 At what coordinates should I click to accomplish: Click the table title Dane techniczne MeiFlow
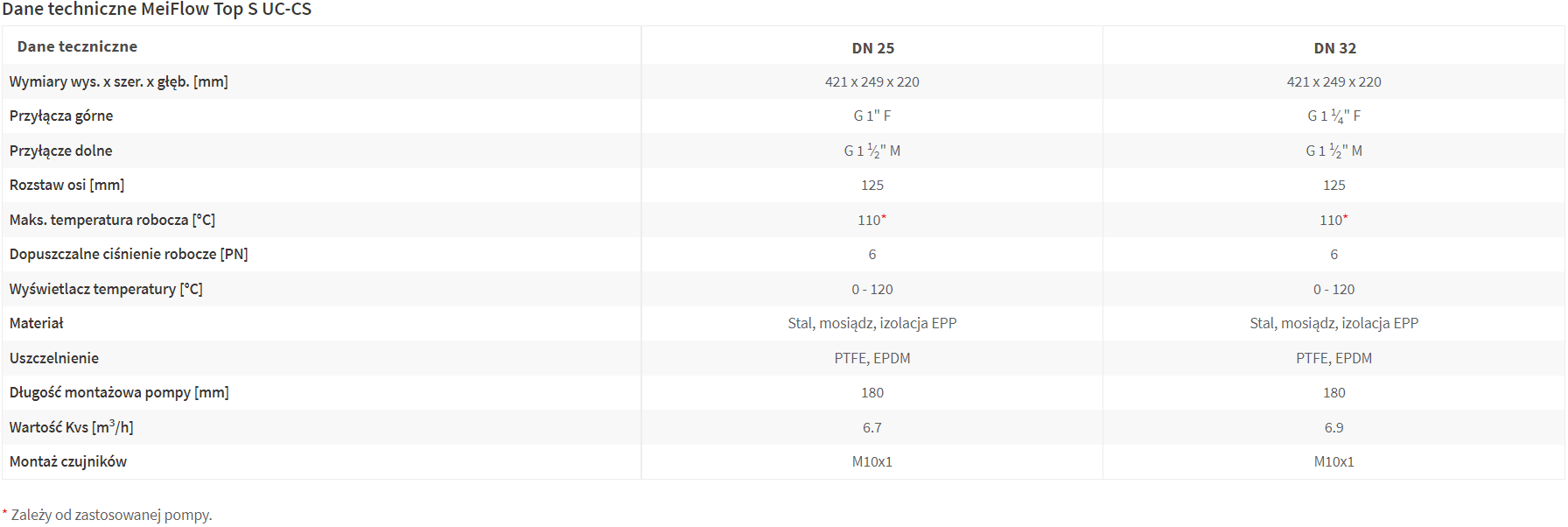tap(157, 10)
